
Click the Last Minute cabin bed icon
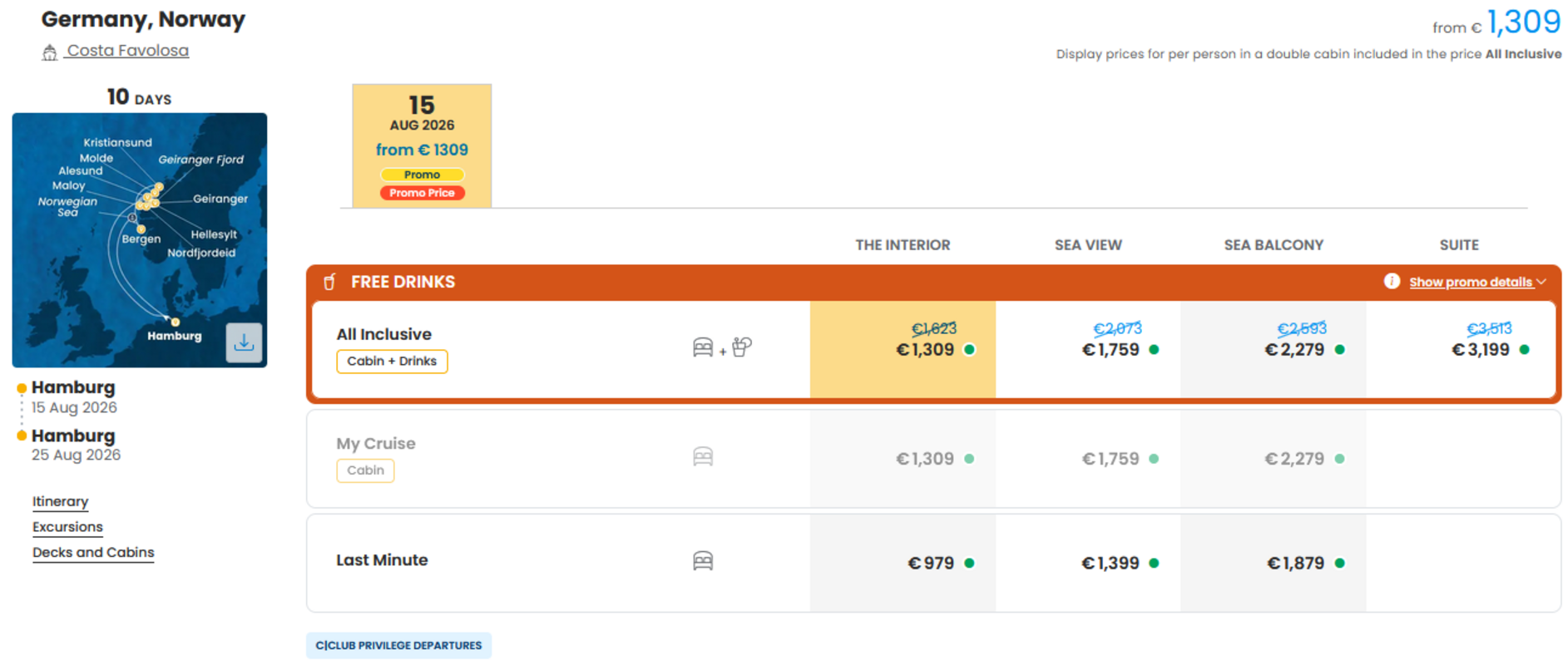click(703, 561)
